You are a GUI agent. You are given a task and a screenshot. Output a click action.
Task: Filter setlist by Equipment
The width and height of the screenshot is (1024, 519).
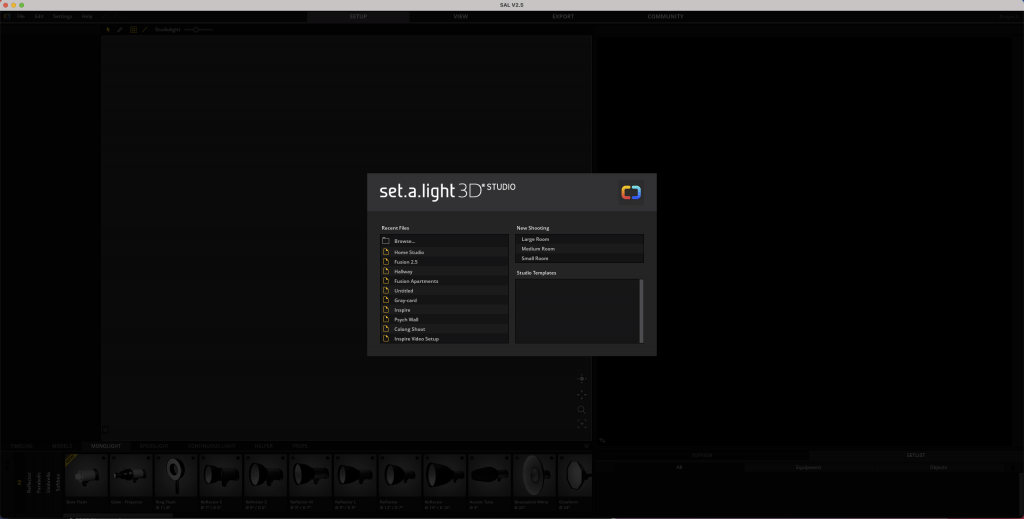tap(808, 467)
